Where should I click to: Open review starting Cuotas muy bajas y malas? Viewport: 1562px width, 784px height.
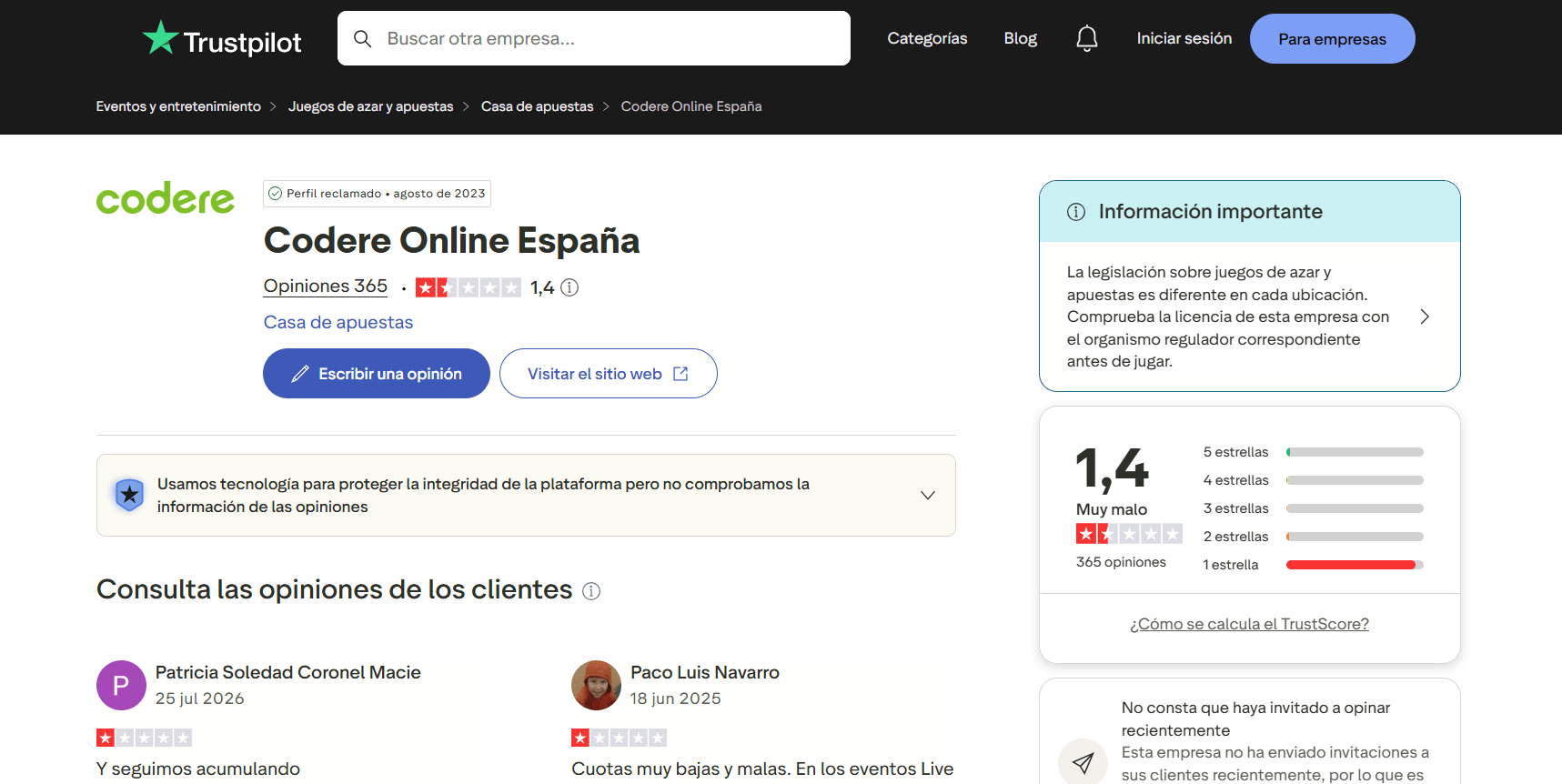[x=762, y=769]
